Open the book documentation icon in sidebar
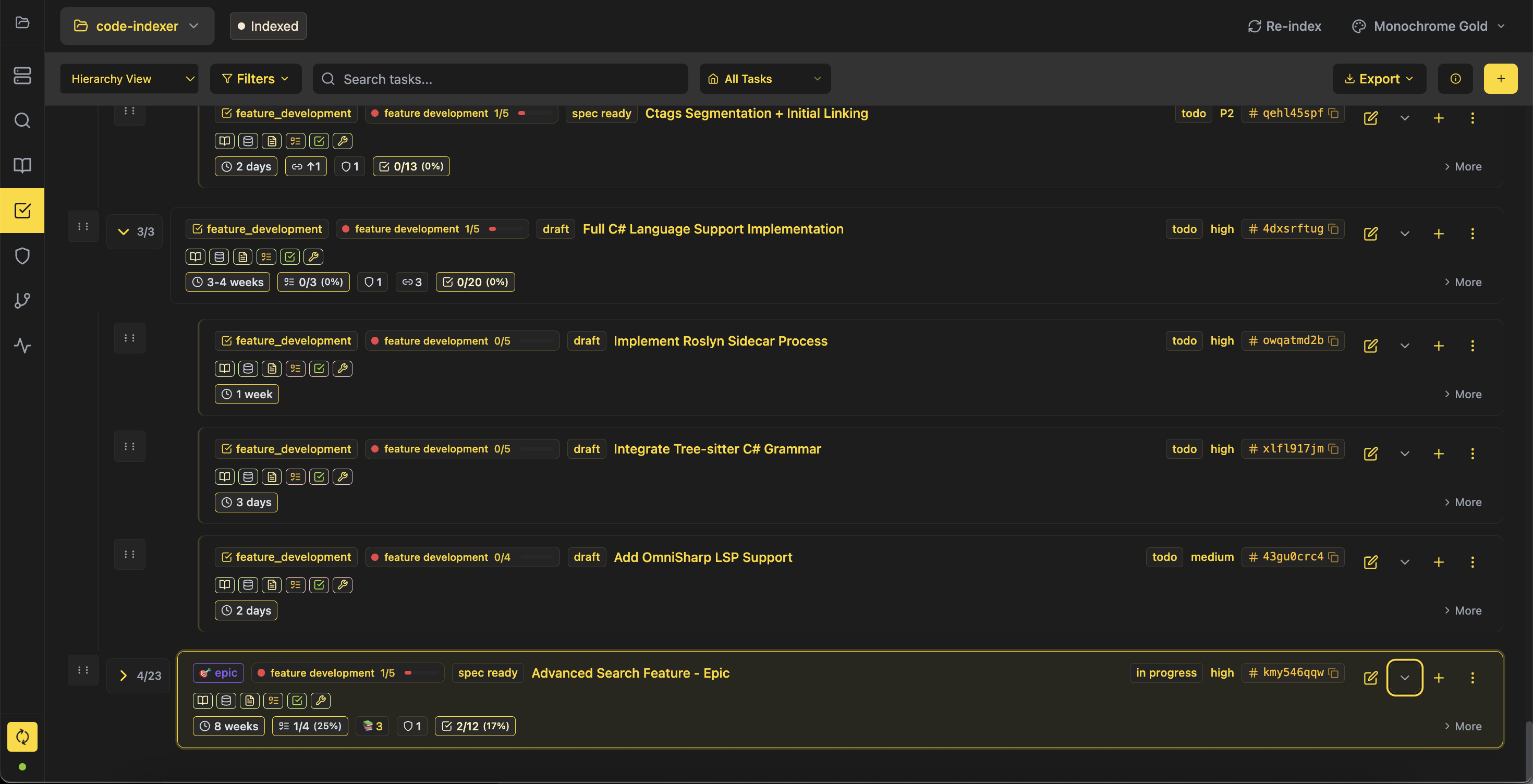Screen dimensions: 1533x784 22,165
